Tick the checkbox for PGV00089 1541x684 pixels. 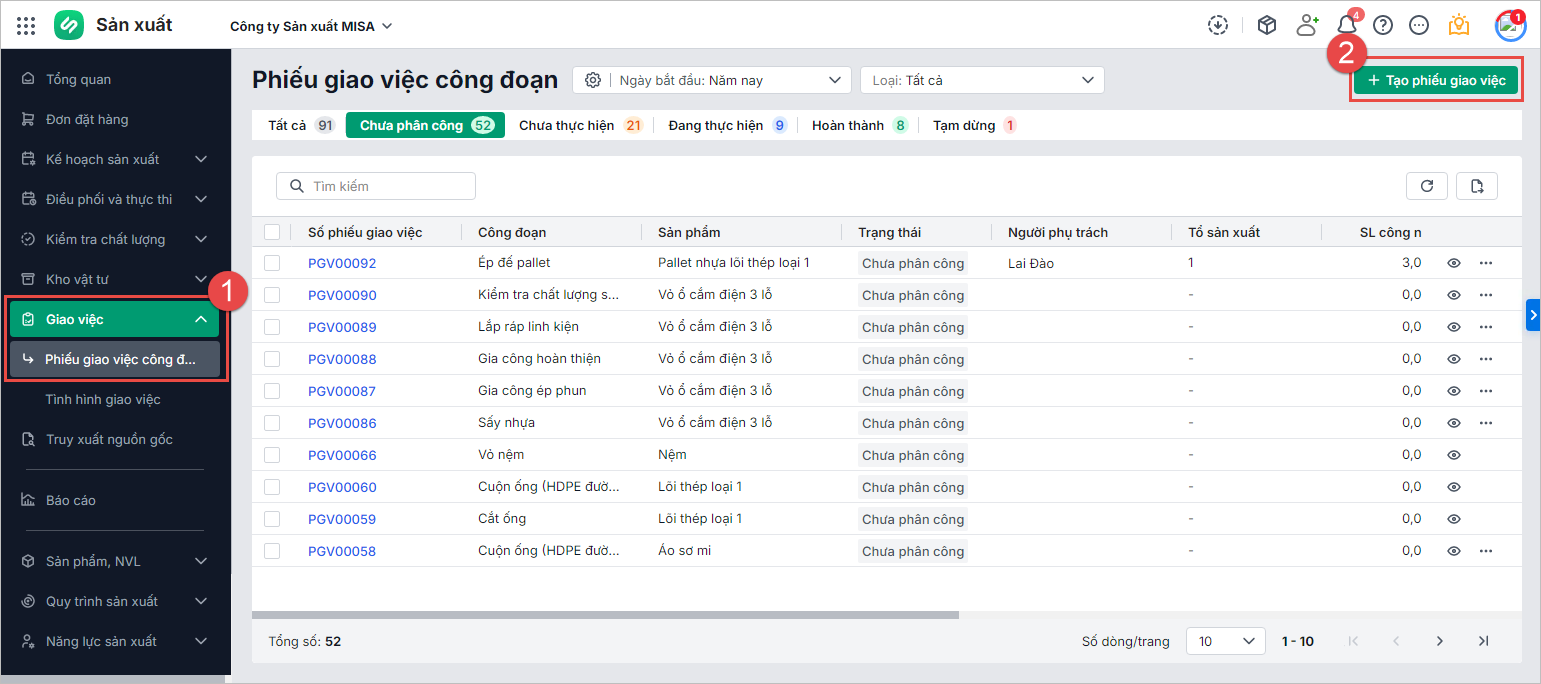(x=272, y=327)
